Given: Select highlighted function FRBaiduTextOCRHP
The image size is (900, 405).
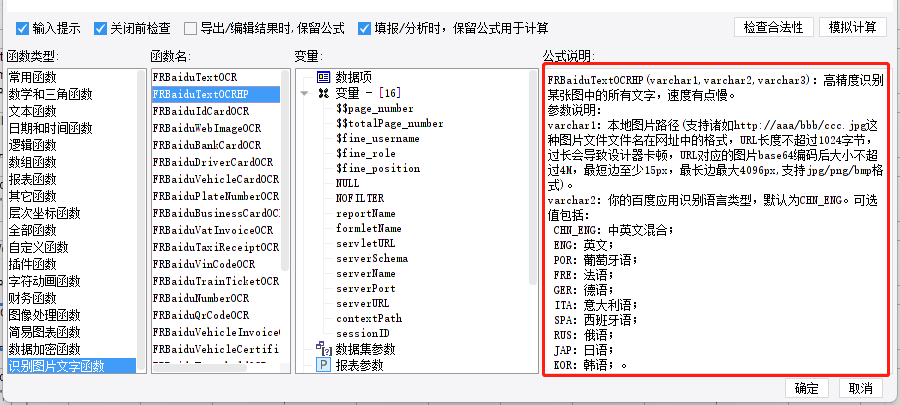Looking at the screenshot, I should click(216, 94).
